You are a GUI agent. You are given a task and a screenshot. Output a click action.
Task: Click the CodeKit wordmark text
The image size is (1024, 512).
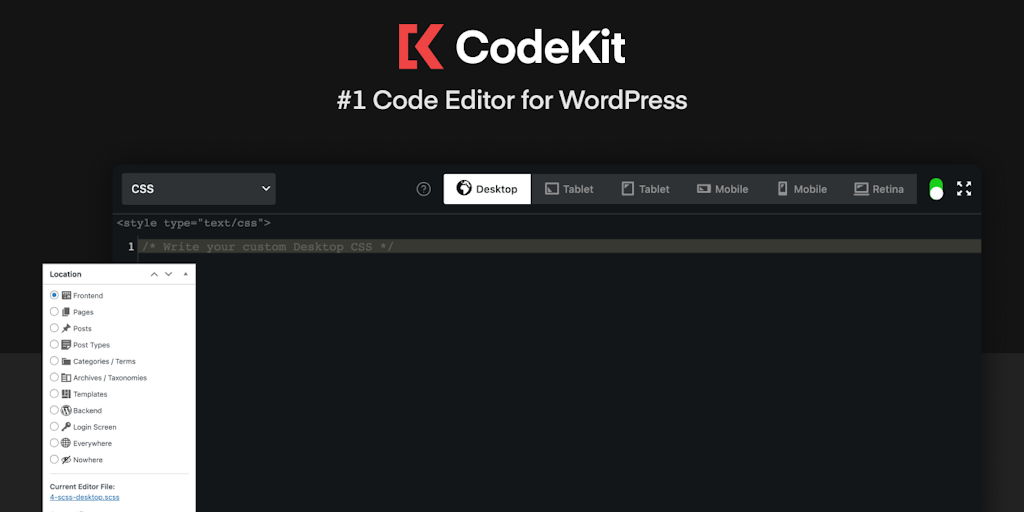point(540,47)
